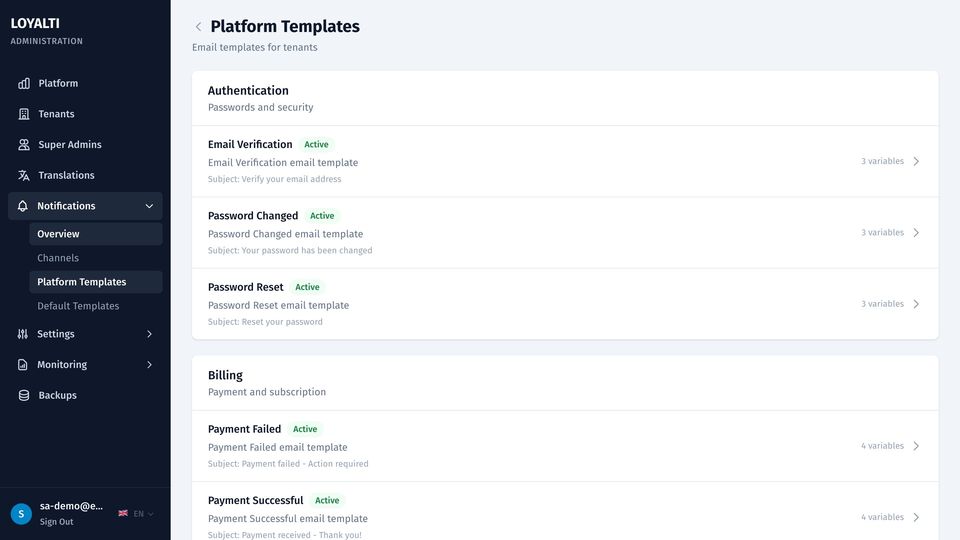Screen dimensions: 960x540
Task: Open the Email Verification template title
Action: [x=250, y=144]
